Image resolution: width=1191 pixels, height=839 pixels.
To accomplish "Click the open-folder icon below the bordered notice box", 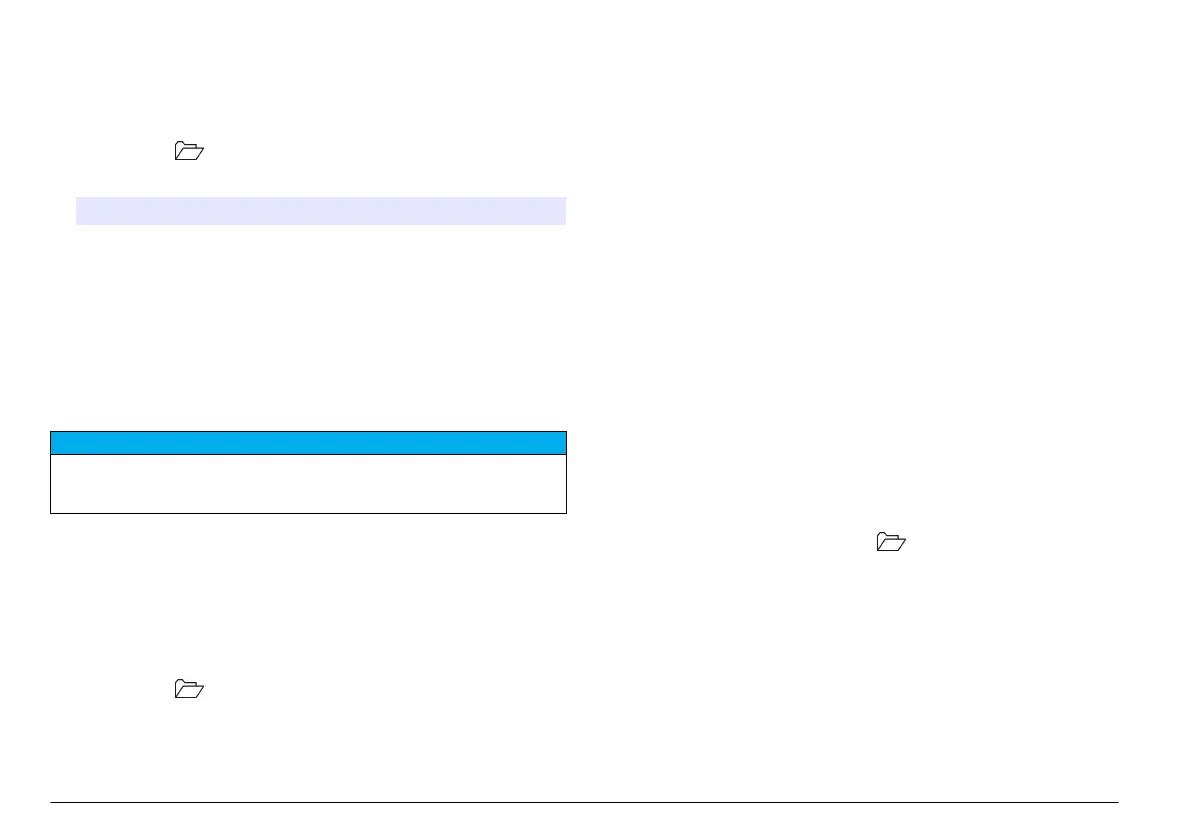I will (189, 689).
